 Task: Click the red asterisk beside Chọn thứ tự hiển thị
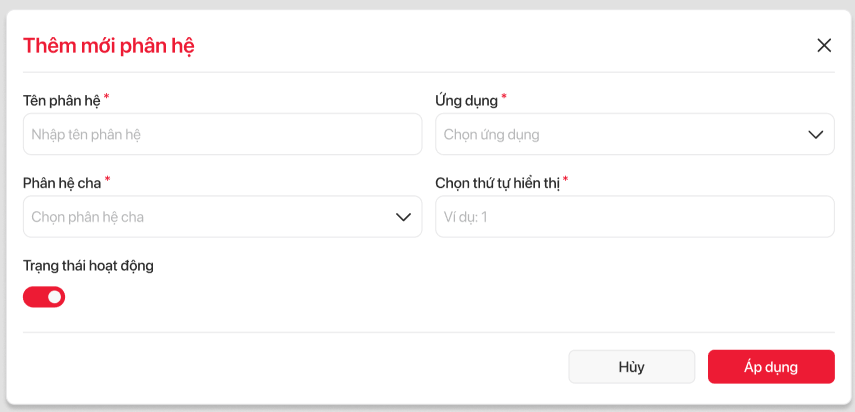pyautogui.click(x=565, y=180)
